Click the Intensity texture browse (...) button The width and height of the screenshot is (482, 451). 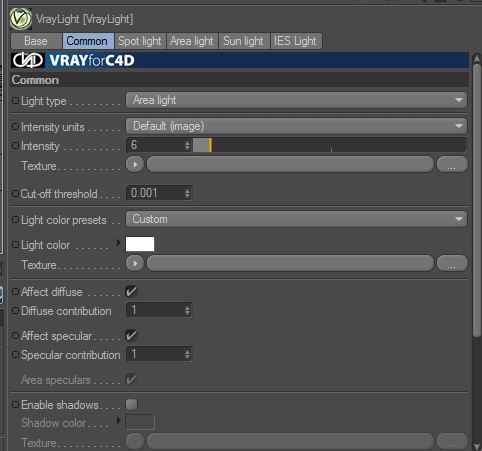click(452, 164)
